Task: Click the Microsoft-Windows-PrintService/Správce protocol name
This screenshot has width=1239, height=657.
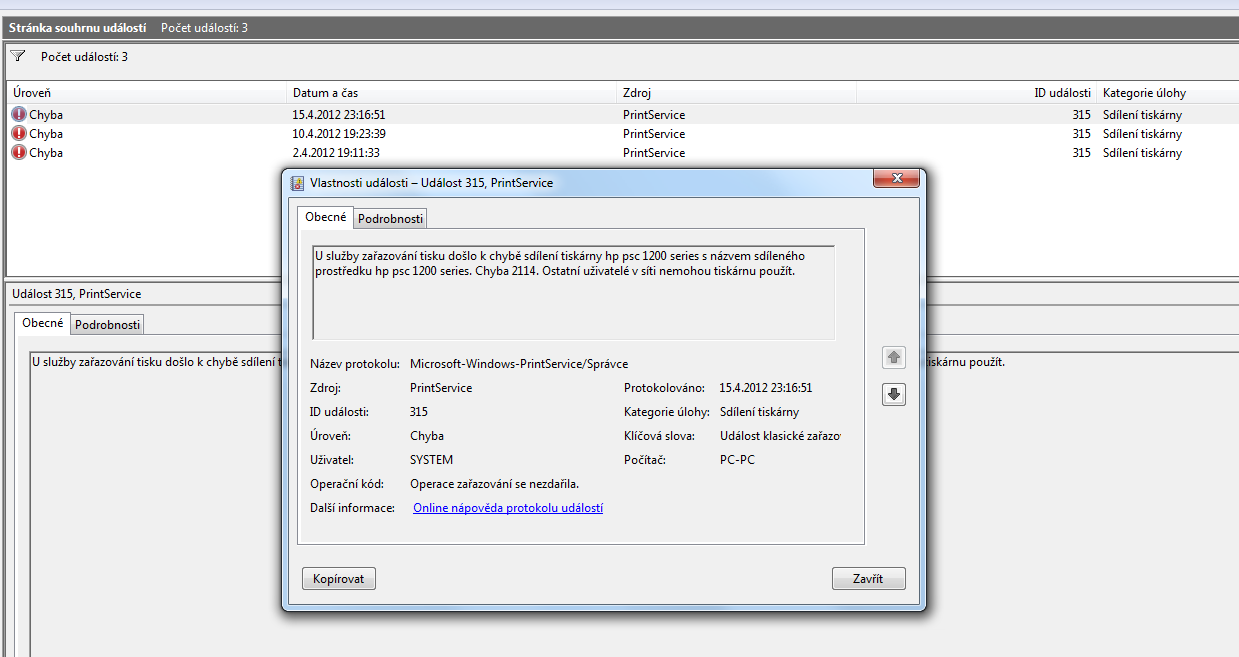Action: click(519, 364)
